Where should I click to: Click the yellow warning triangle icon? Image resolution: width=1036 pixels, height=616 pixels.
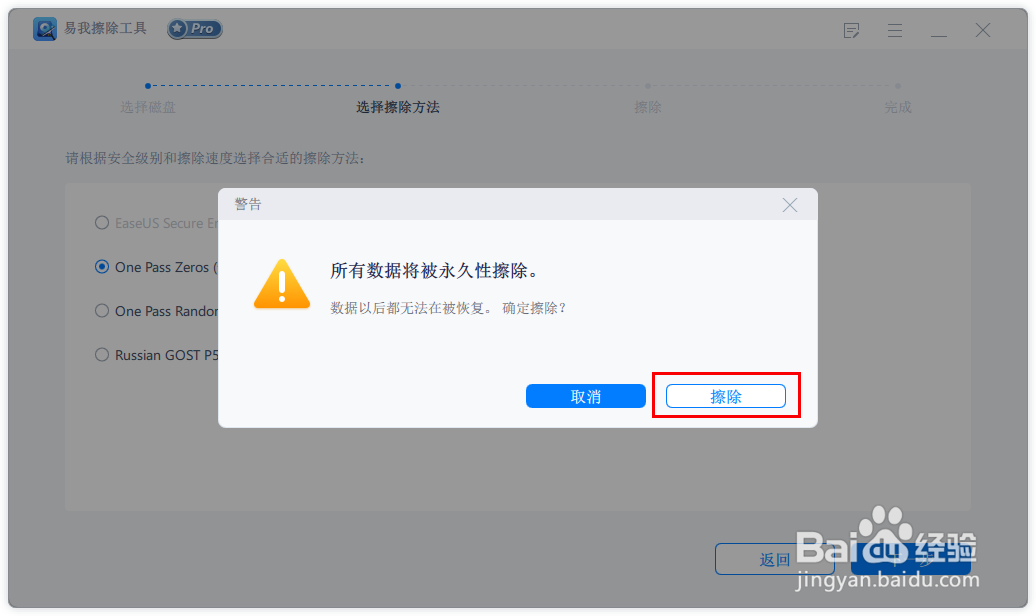click(x=282, y=284)
